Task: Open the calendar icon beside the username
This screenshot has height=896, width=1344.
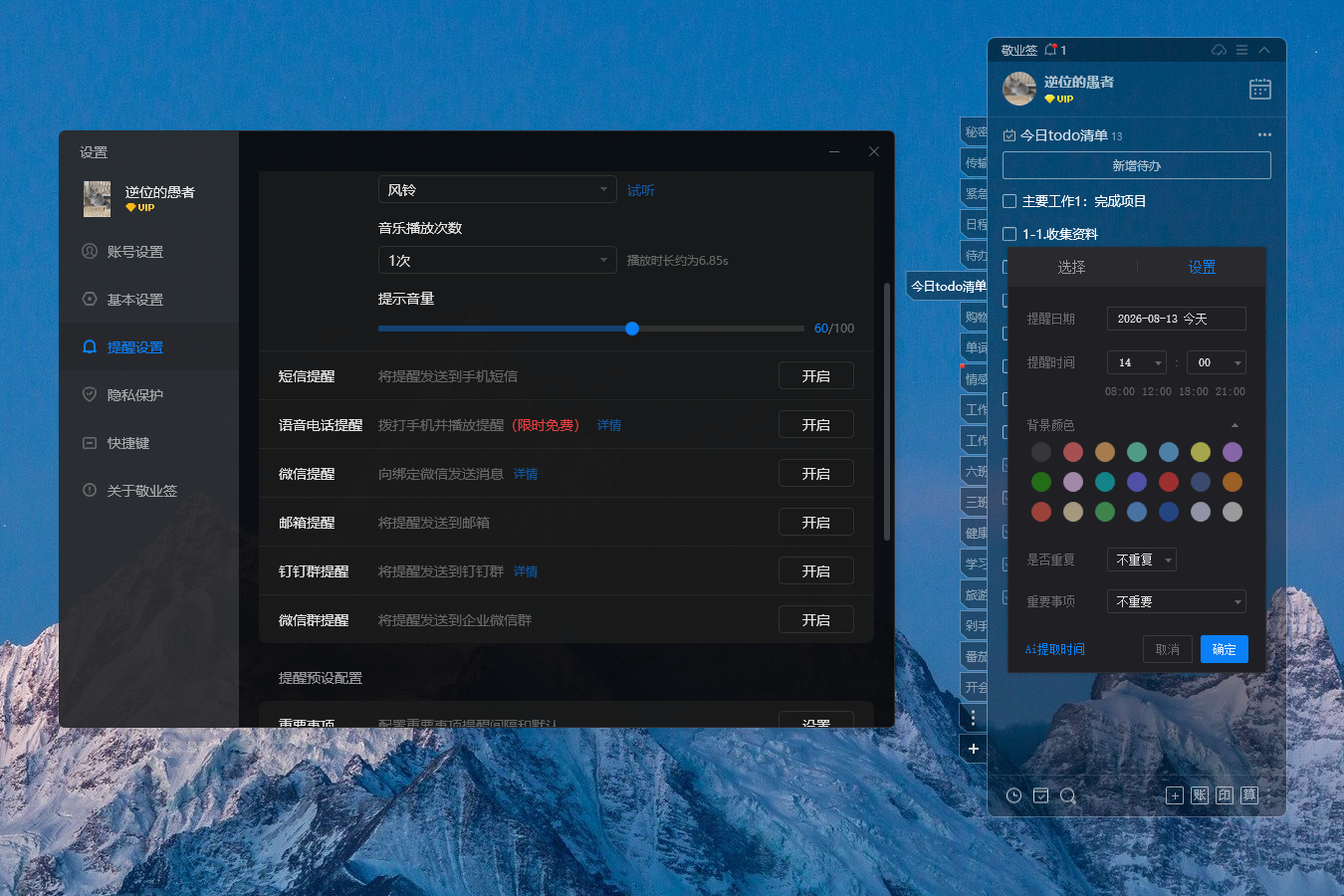Action: click(x=1260, y=89)
